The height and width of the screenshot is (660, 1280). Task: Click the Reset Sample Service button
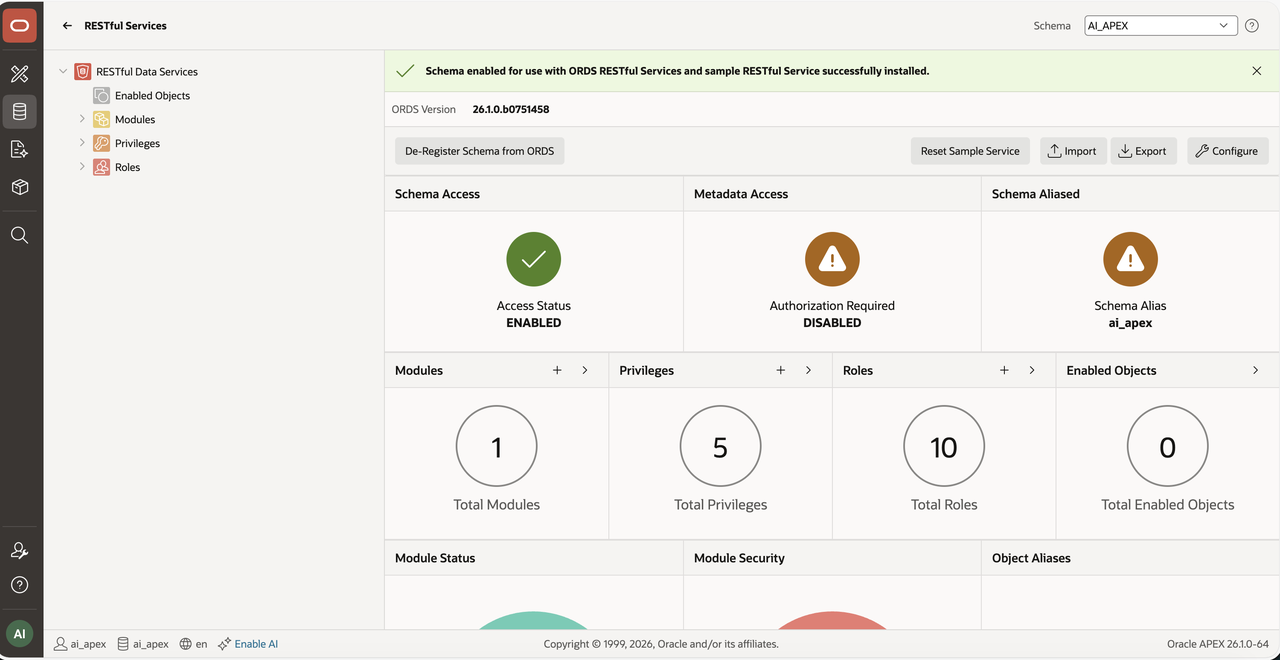click(970, 151)
